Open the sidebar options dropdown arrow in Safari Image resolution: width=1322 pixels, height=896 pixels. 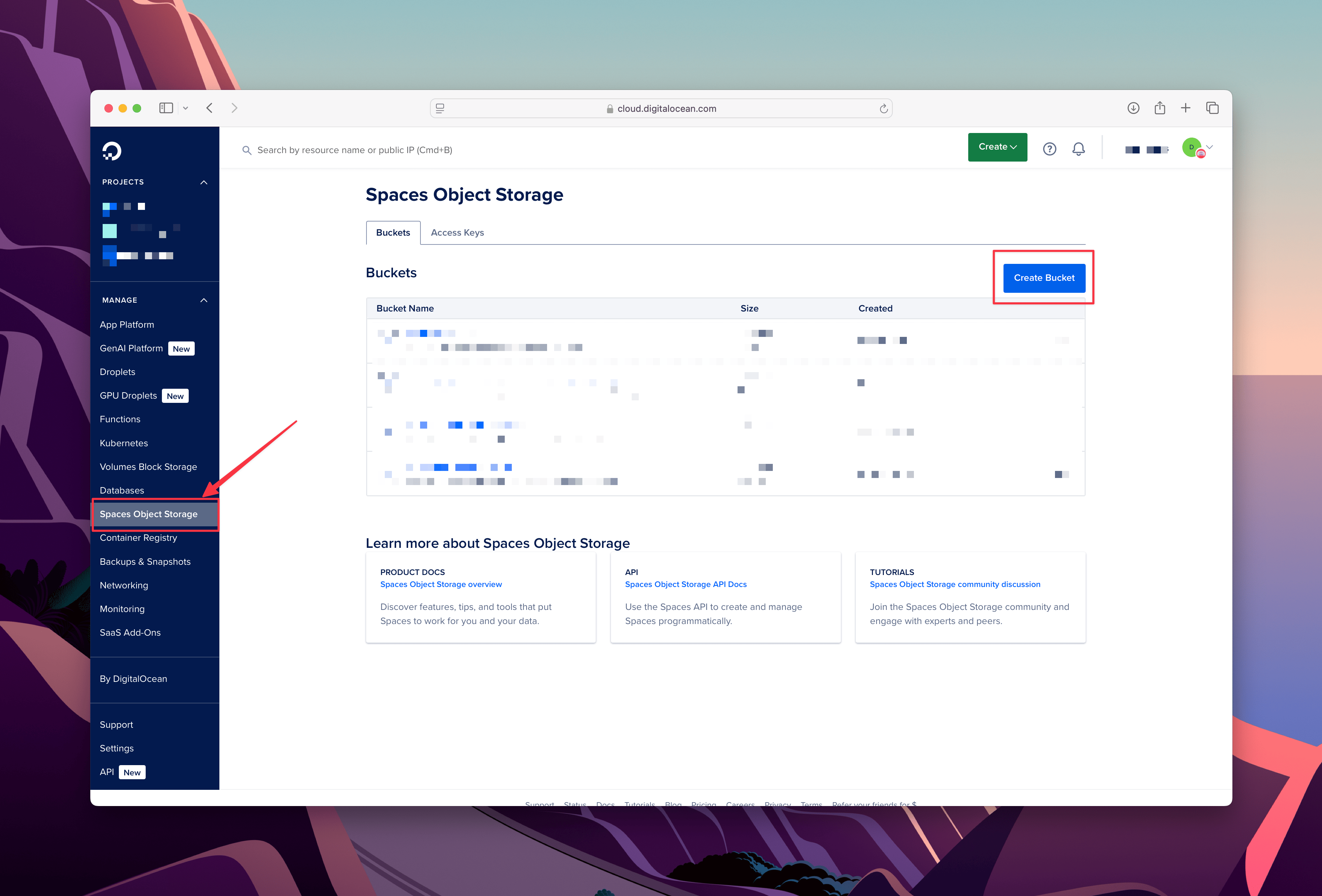[186, 108]
